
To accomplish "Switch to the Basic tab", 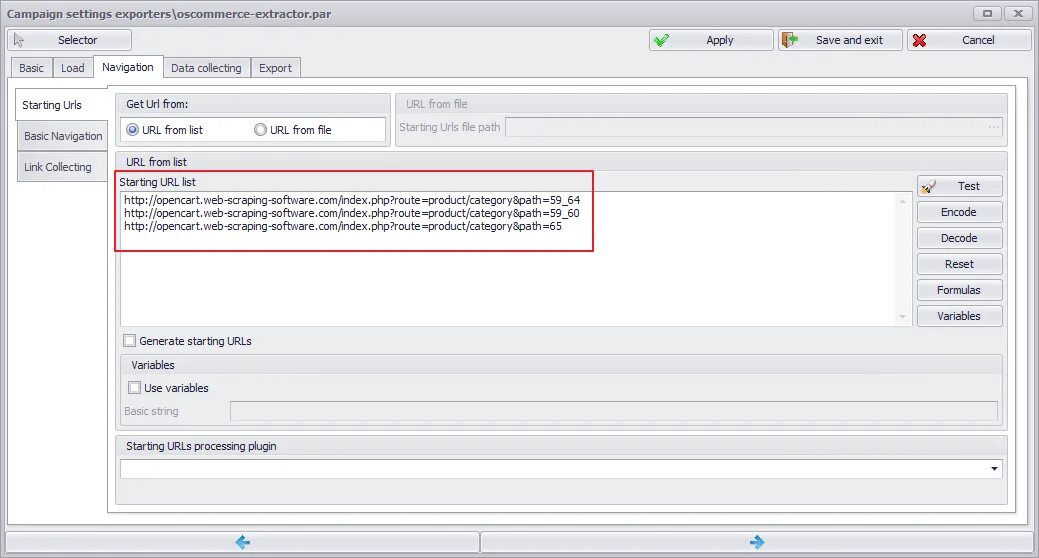I will tap(31, 68).
